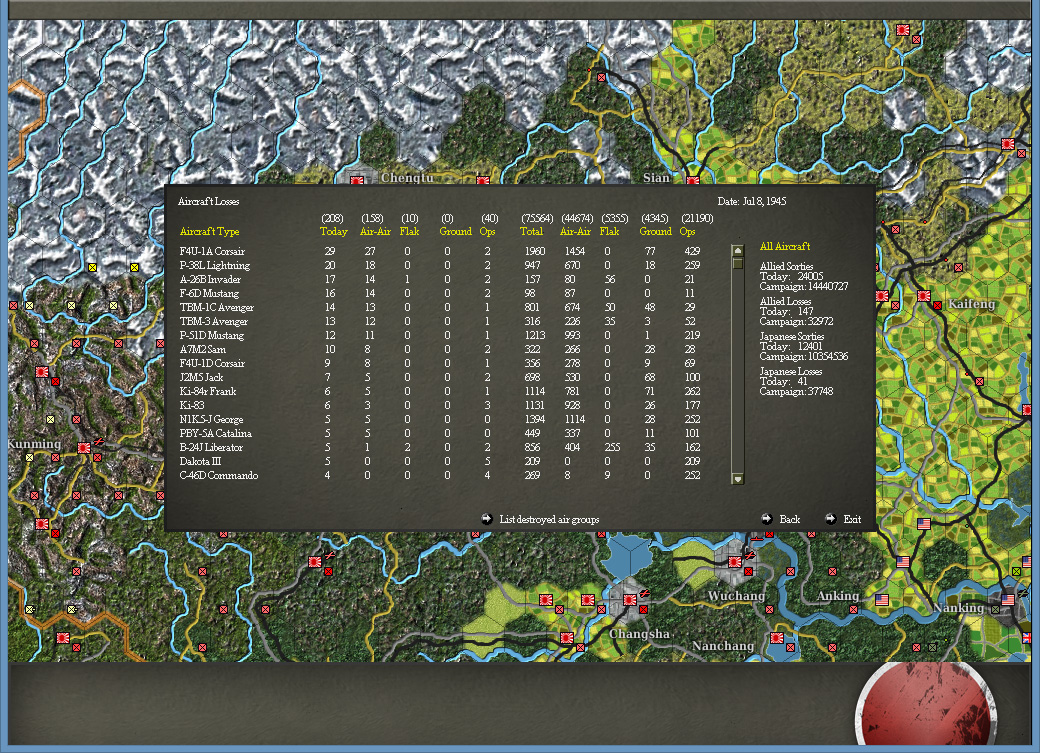Click the Nanchang city label on the map
Image resolution: width=1040 pixels, height=753 pixels.
click(723, 646)
